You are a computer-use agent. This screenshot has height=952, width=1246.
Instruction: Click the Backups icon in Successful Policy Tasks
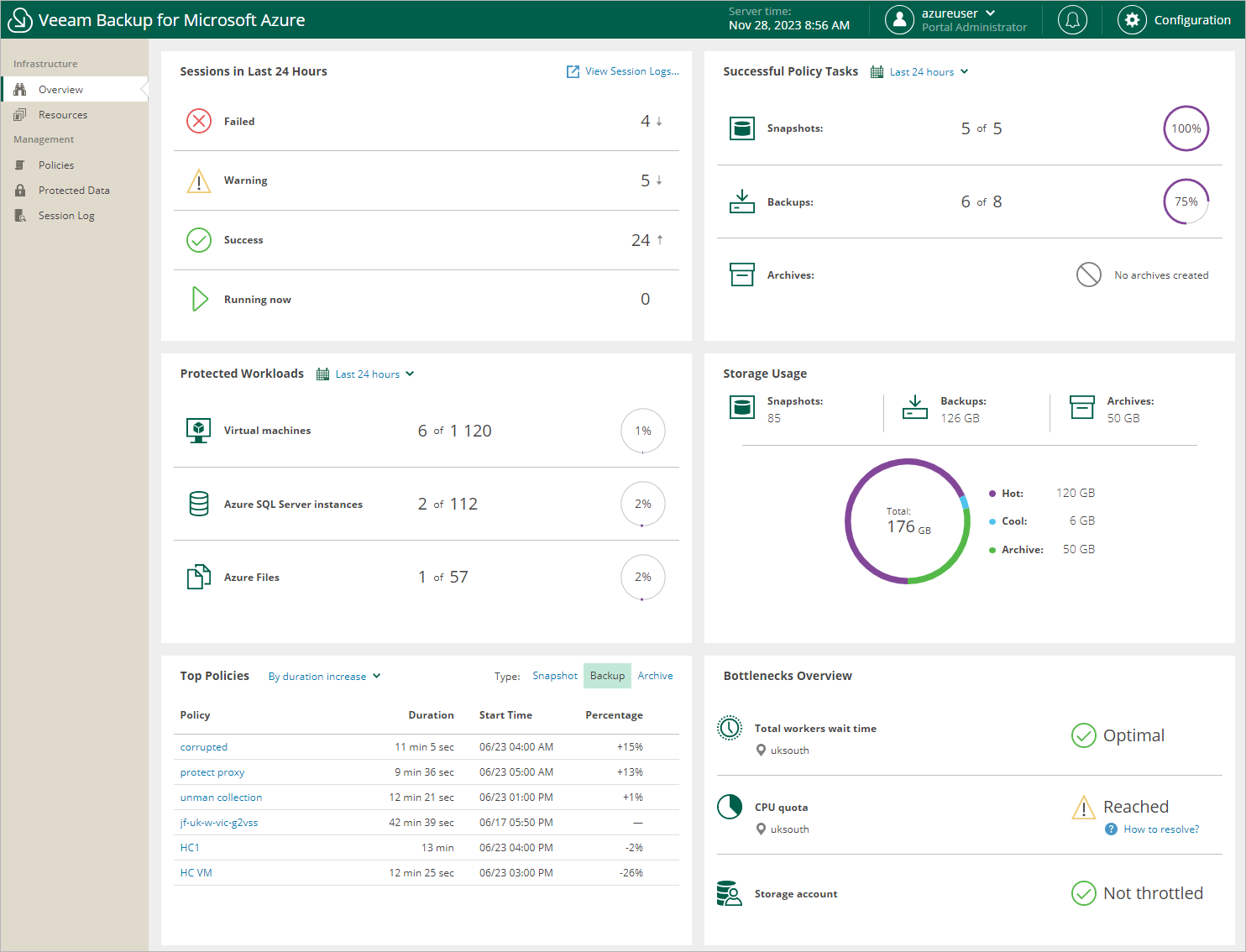click(742, 201)
